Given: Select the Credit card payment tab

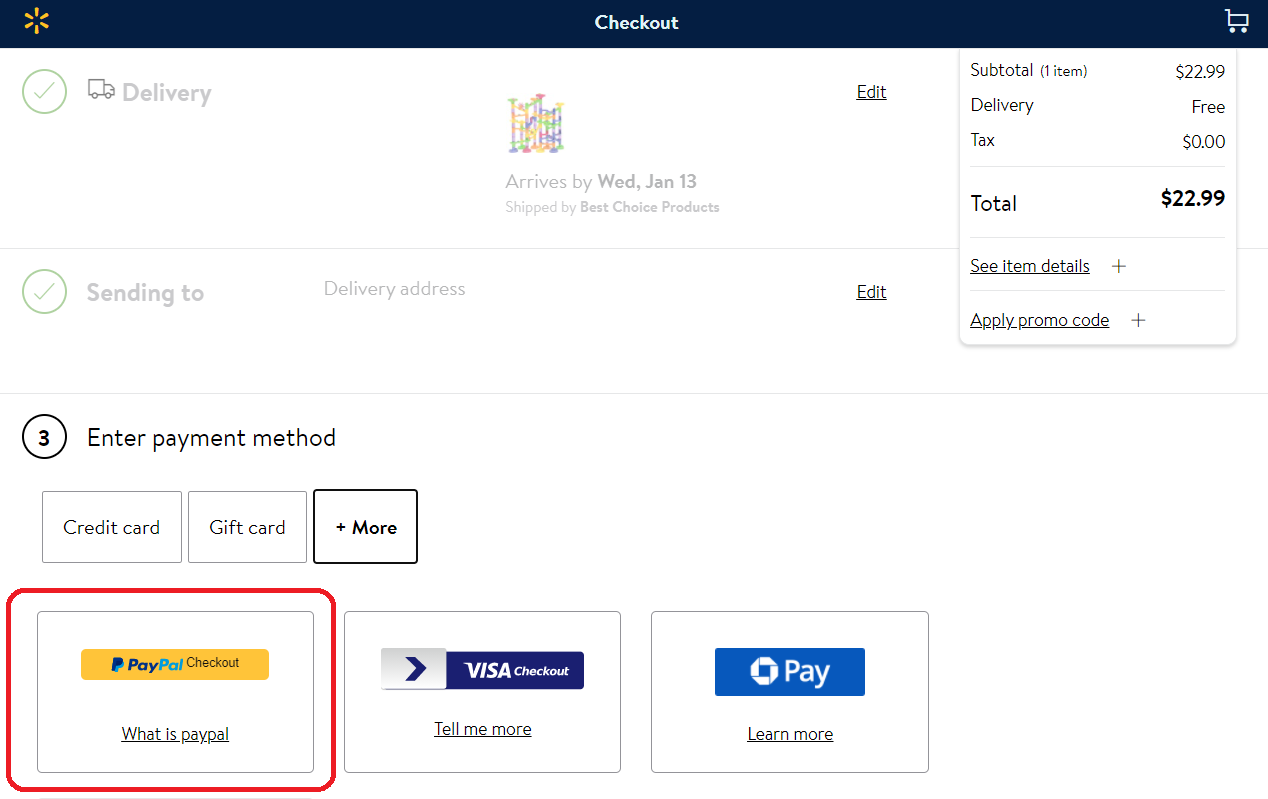Looking at the screenshot, I should click(112, 527).
